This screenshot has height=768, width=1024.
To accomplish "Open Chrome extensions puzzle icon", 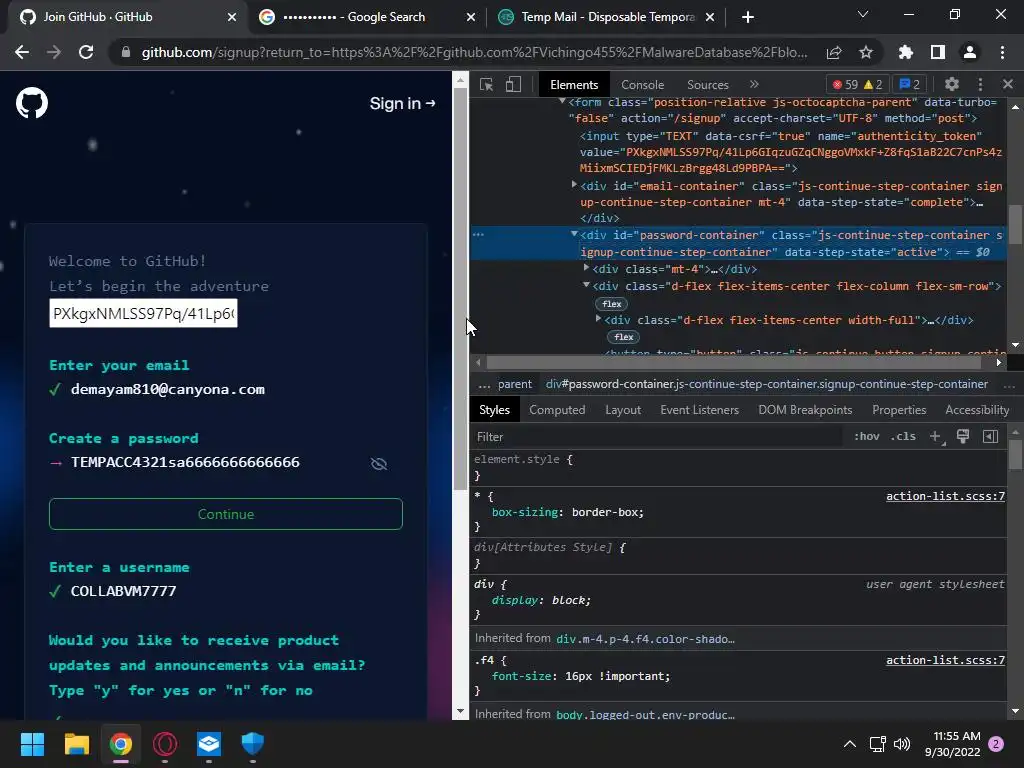I will [x=906, y=52].
